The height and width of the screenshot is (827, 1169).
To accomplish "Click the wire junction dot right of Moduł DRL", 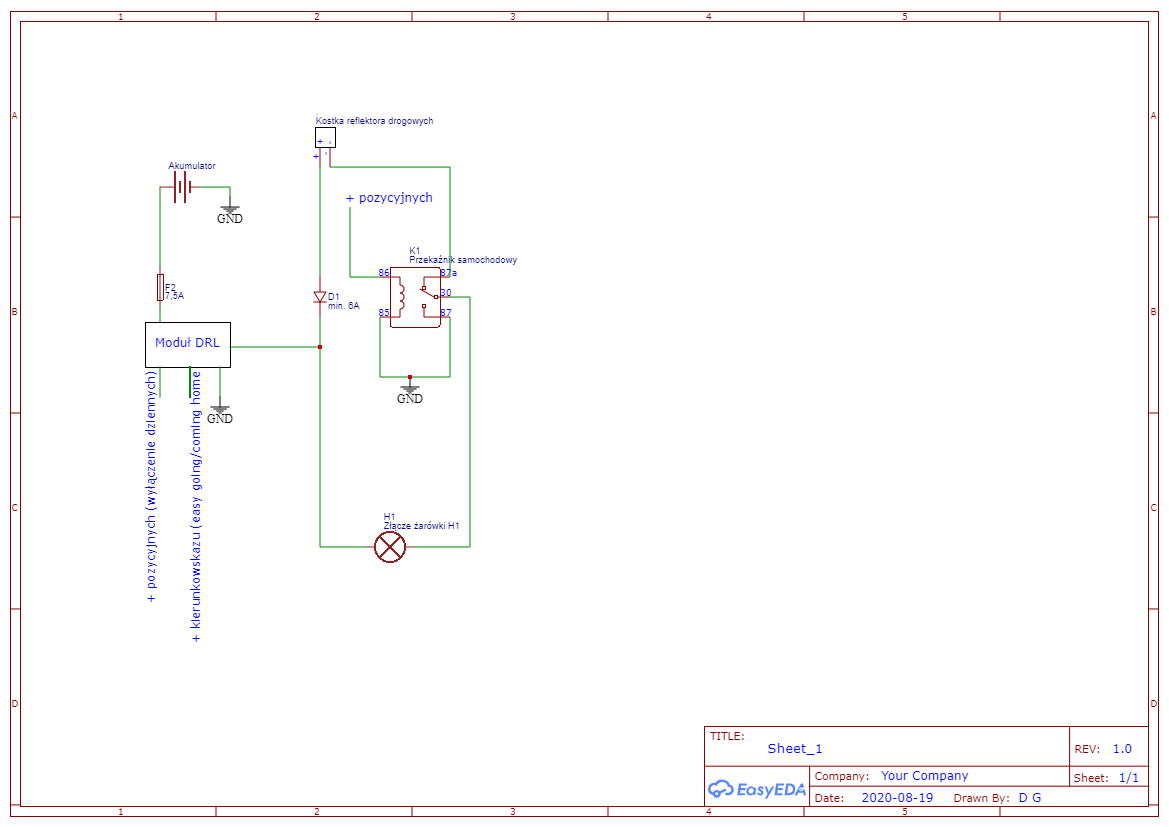I will 320,347.
